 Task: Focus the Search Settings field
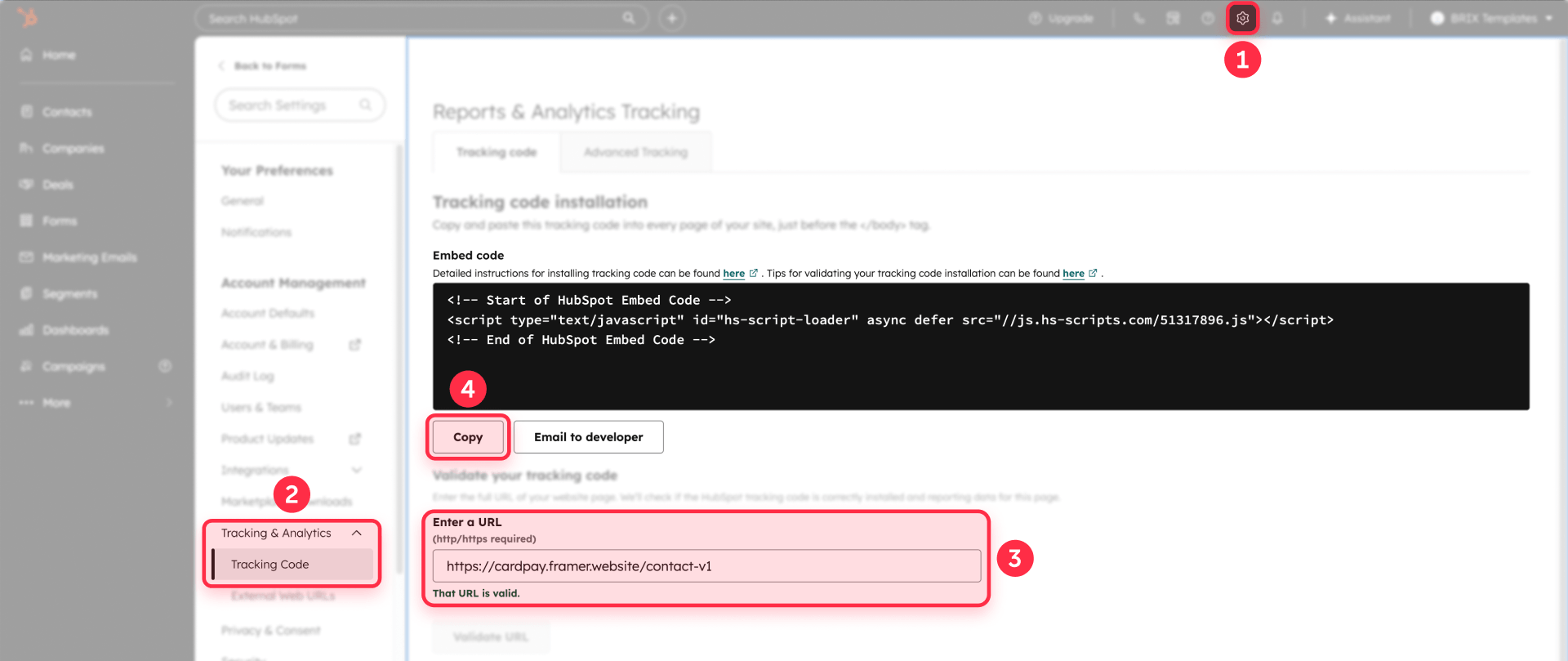[x=300, y=105]
